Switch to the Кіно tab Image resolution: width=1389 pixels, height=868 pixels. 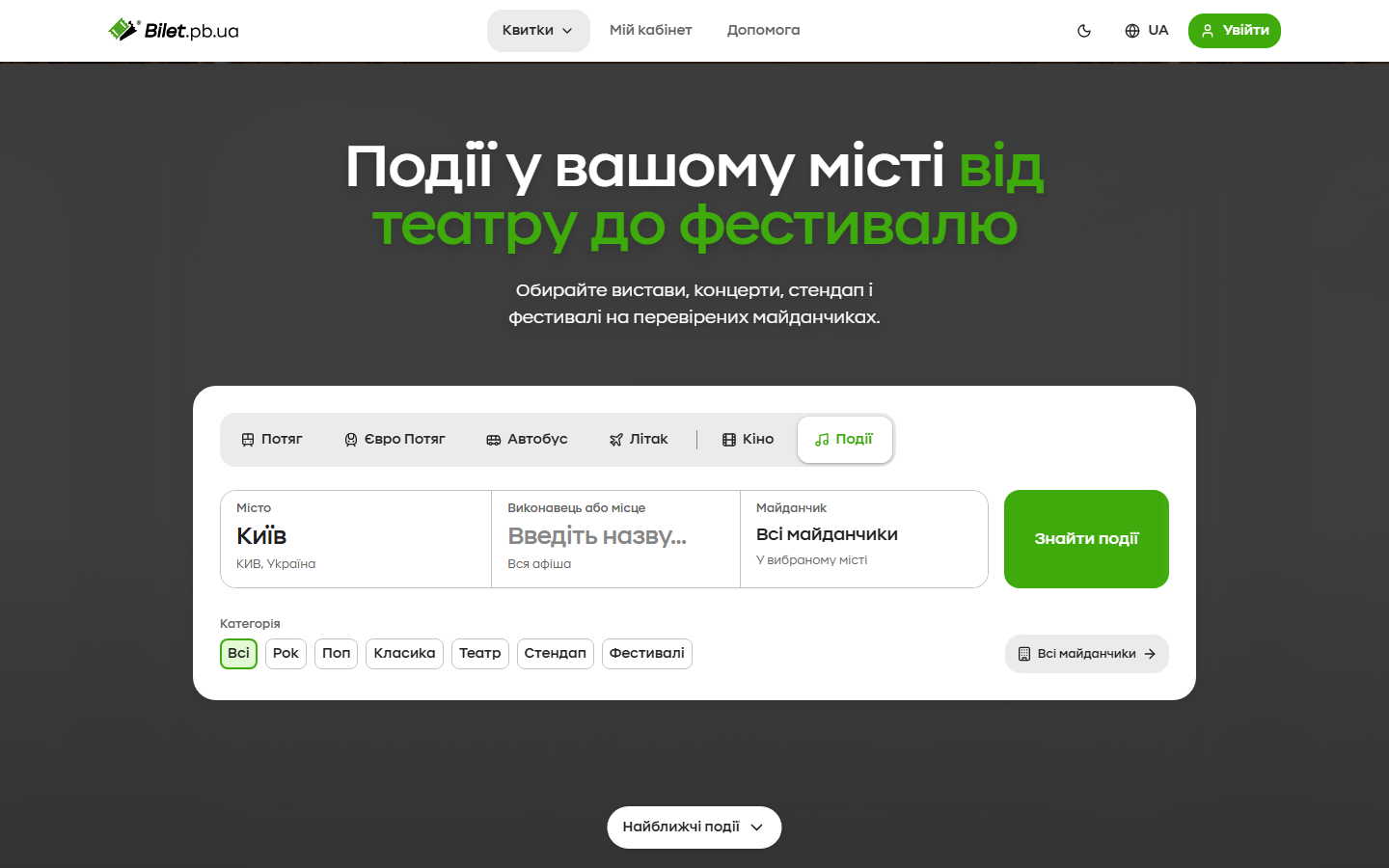coord(749,440)
